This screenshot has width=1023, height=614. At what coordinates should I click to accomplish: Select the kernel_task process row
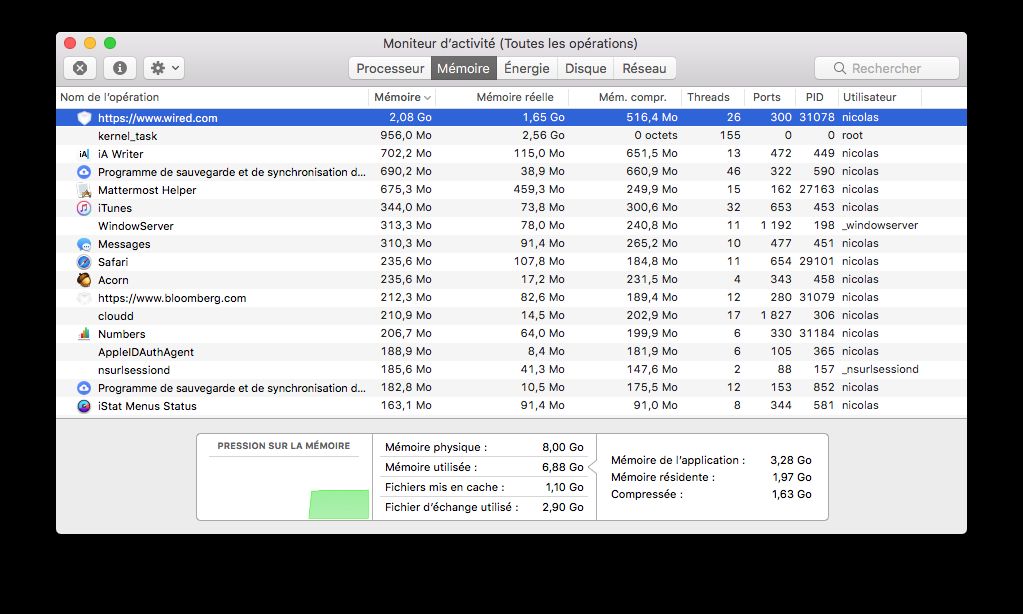coord(127,136)
